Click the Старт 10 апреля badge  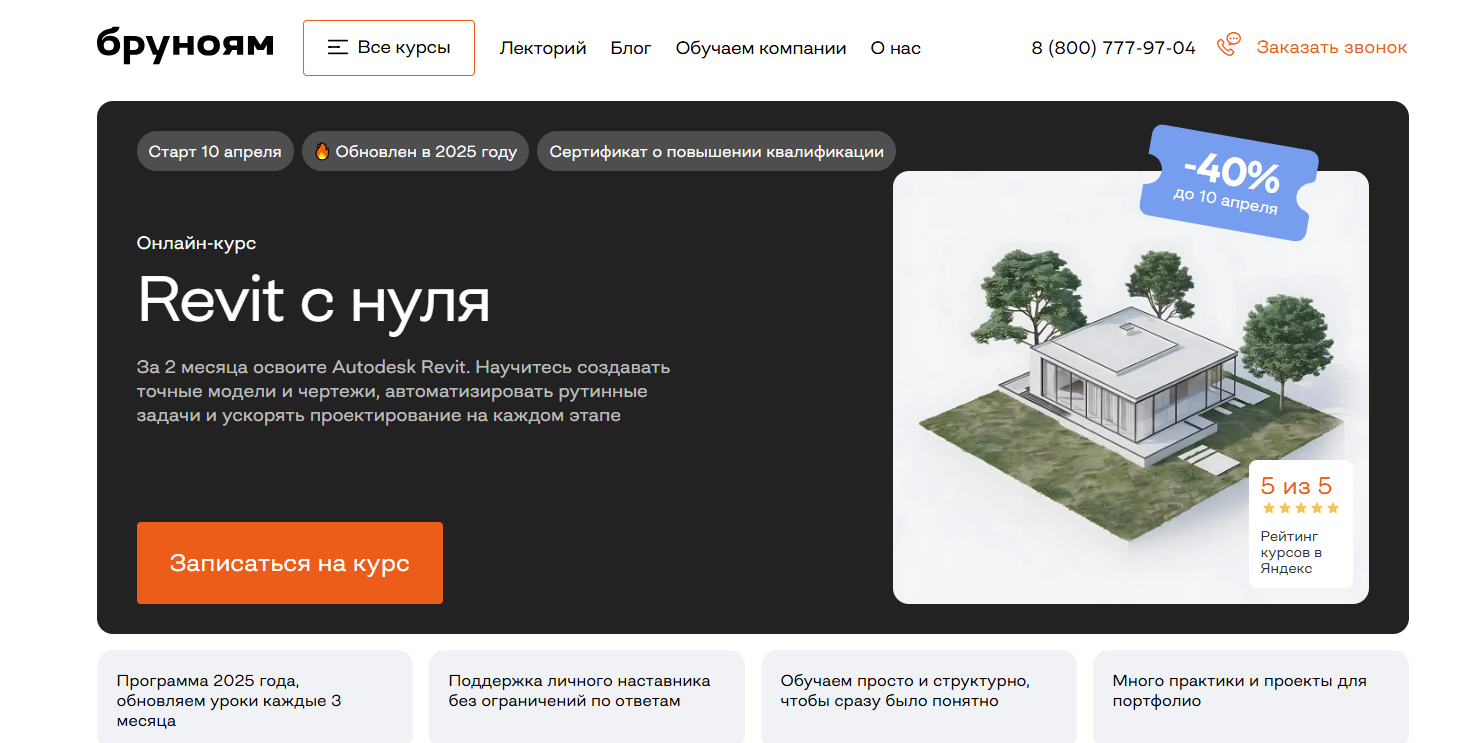pos(215,152)
